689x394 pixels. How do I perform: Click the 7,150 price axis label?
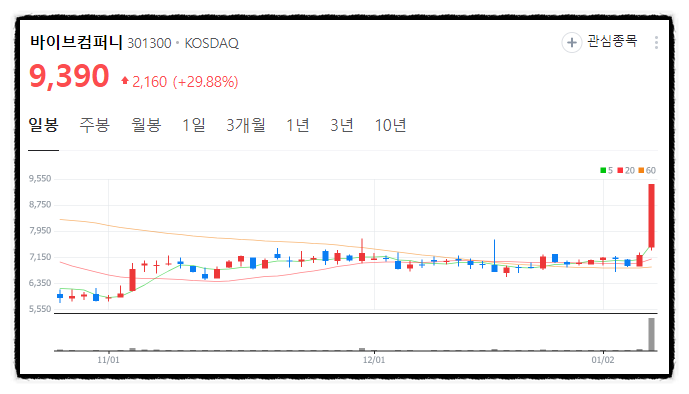[40, 257]
